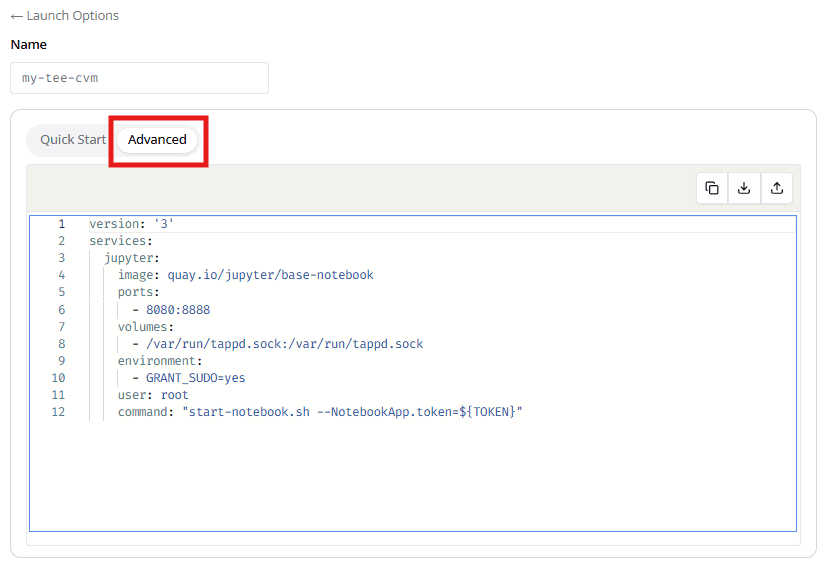
Task: Focus the Name field with my-tee-cvm placeholder
Action: (139, 78)
